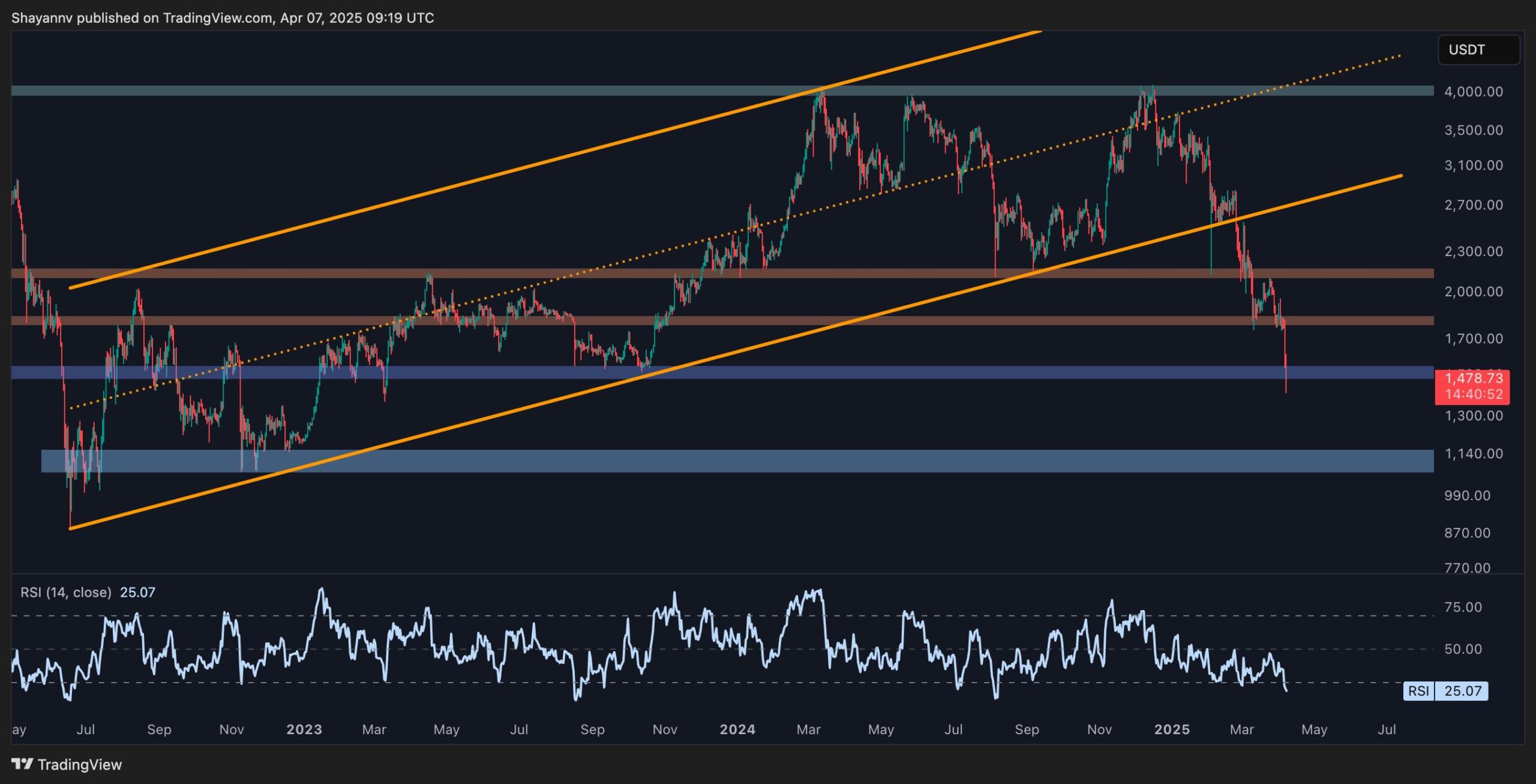This screenshot has height=784, width=1536.
Task: Click the TradingView text beside the logo
Action: pos(80,764)
